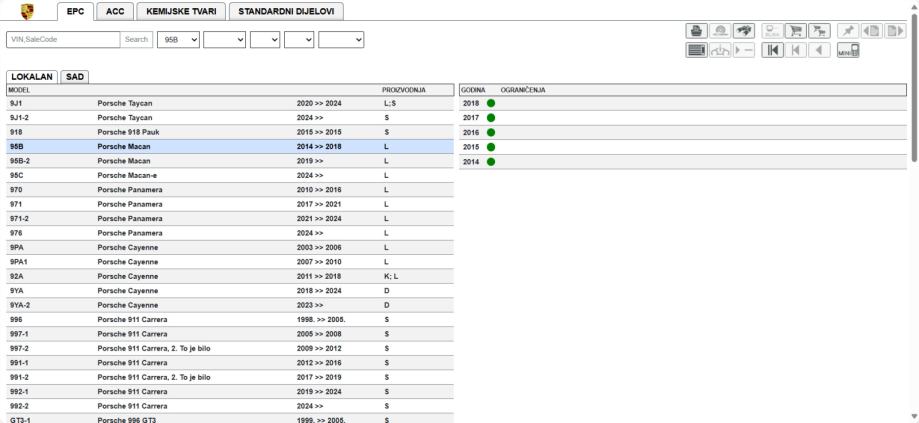
Task: Open the last dropdown in filter row
Action: [x=341, y=39]
